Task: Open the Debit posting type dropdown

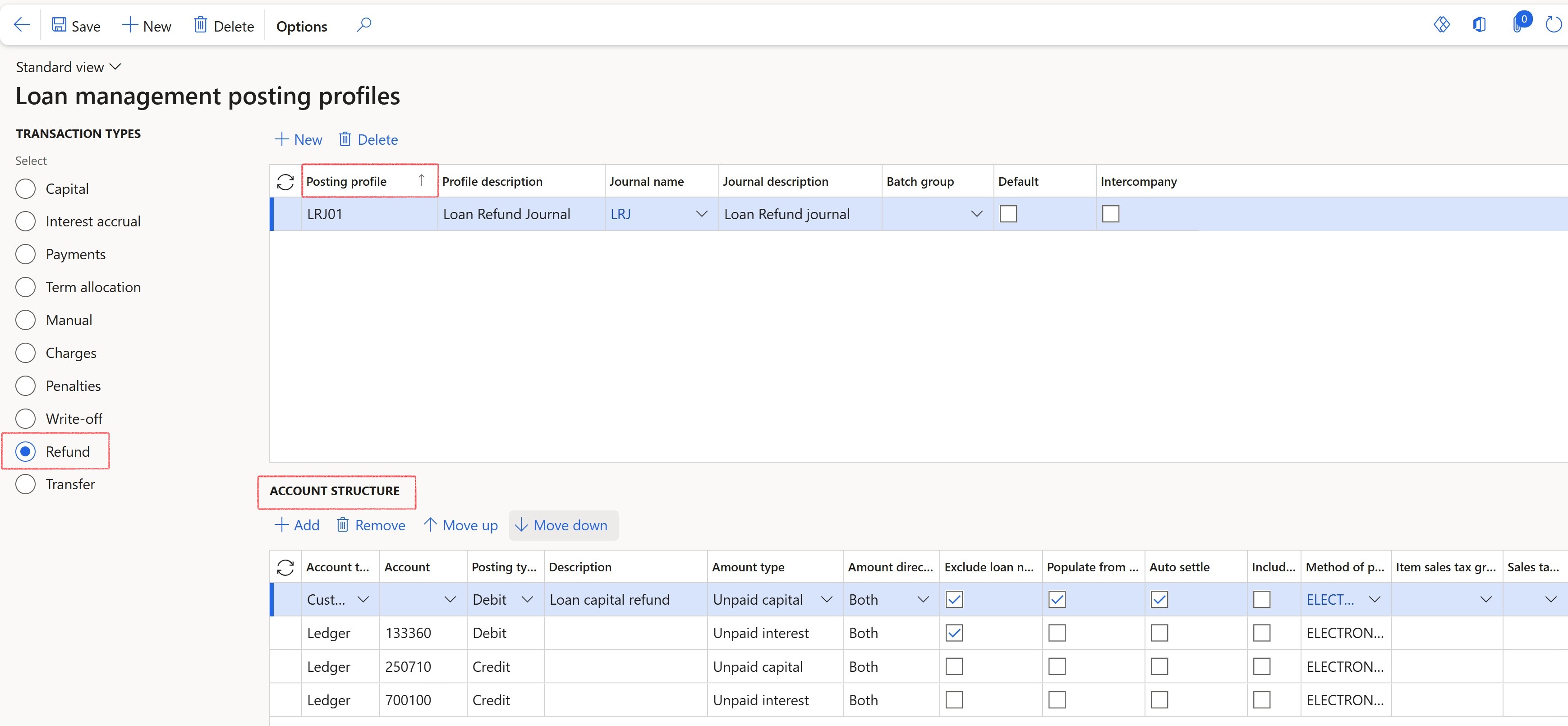Action: pyautogui.click(x=528, y=600)
